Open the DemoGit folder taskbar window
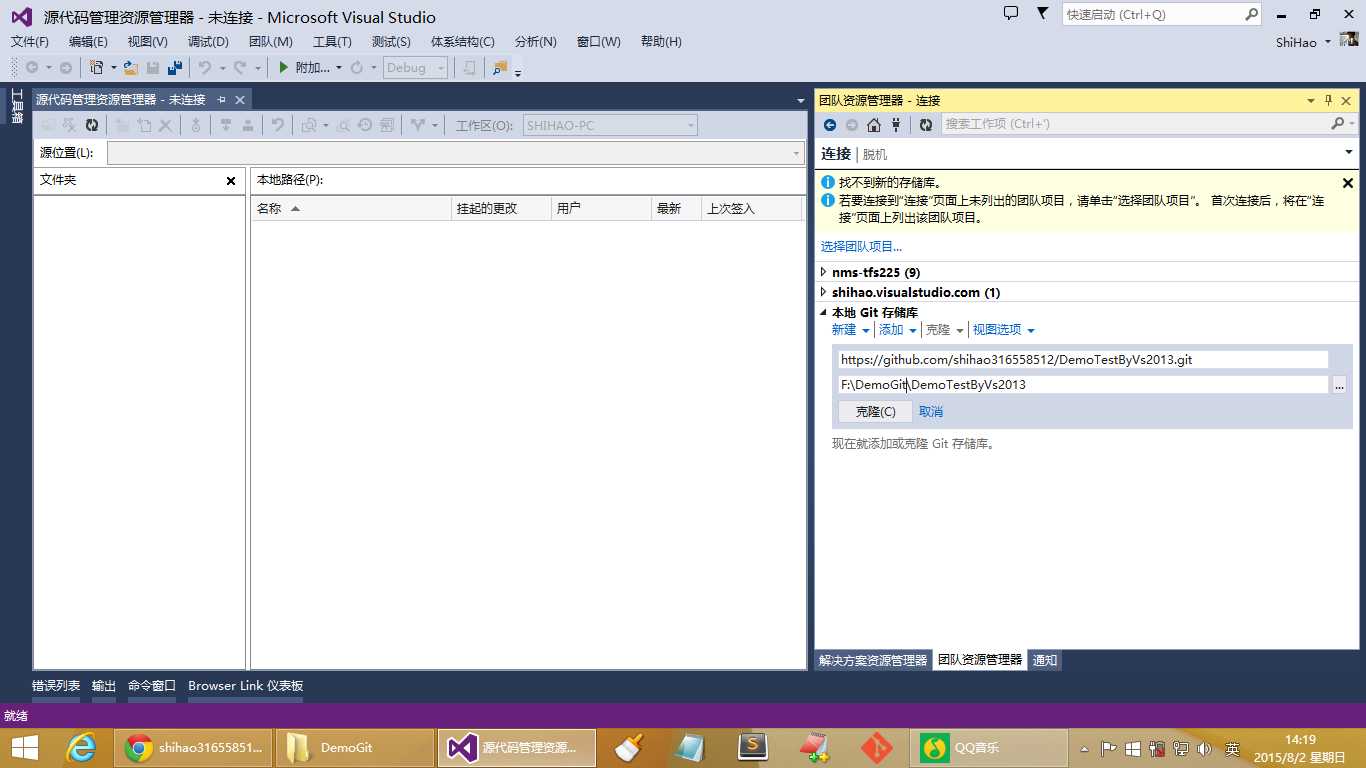 [x=355, y=748]
